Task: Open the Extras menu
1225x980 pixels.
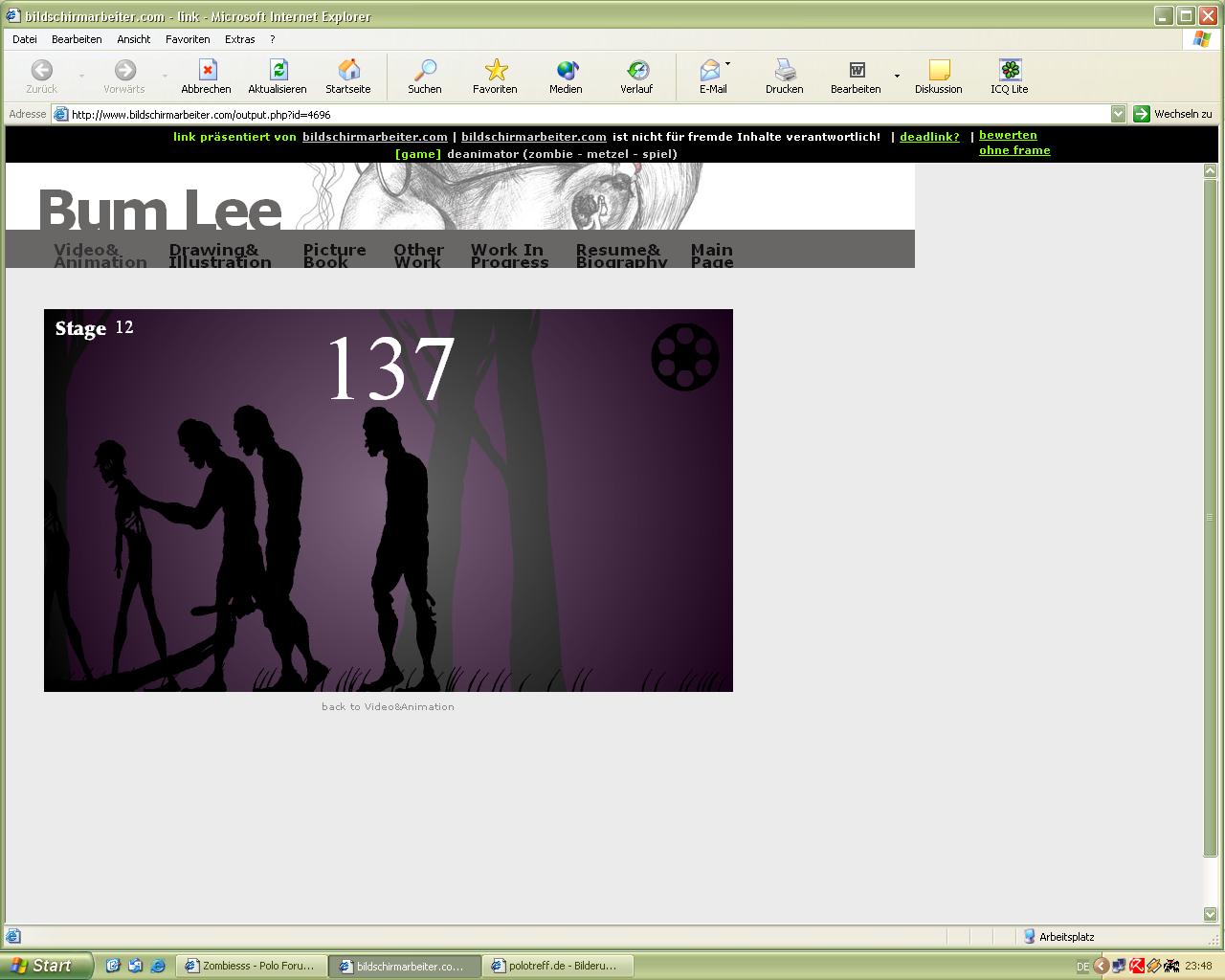Action: click(x=239, y=39)
